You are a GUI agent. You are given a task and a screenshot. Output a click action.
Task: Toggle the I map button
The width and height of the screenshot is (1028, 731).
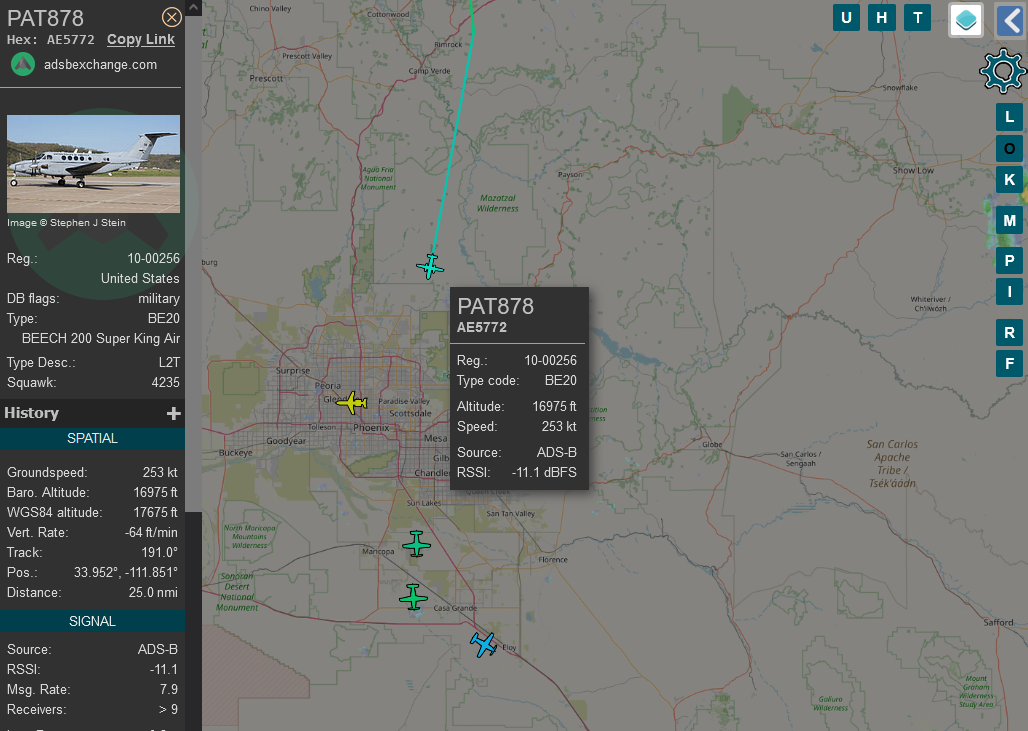(x=1010, y=292)
